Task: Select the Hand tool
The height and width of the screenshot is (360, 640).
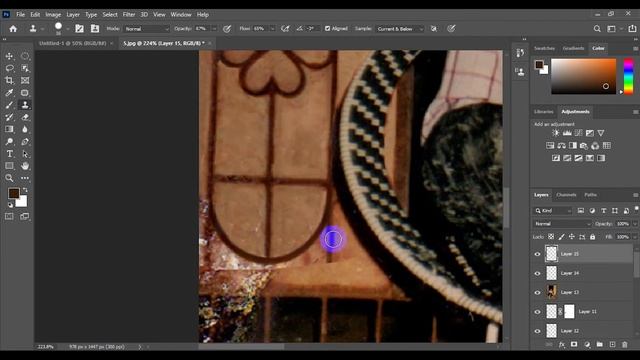Action: [x=25, y=166]
